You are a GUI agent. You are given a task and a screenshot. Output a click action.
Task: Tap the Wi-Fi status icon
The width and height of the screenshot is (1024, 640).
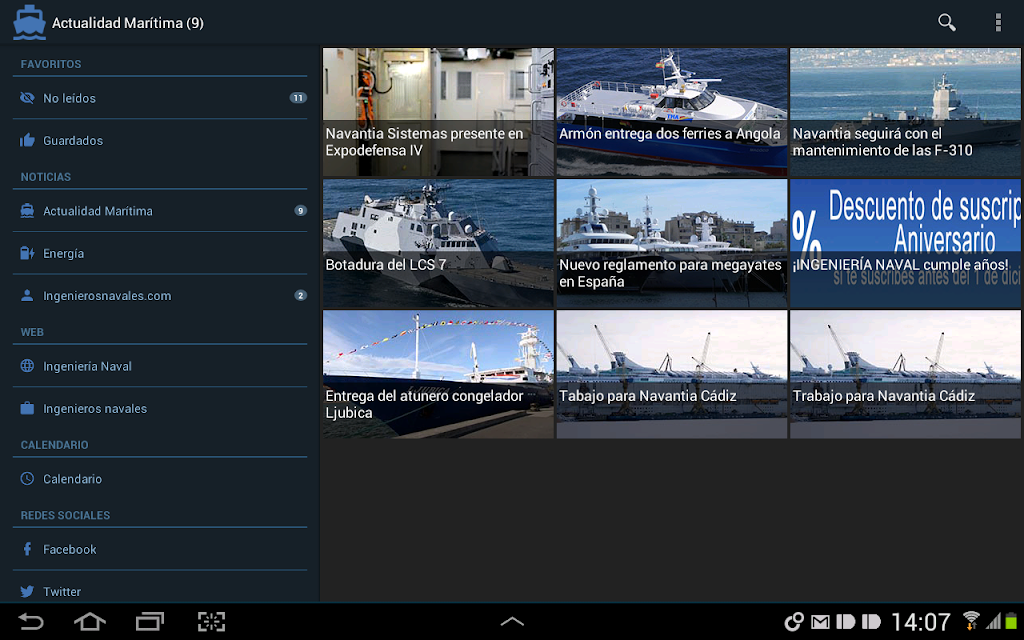970,621
